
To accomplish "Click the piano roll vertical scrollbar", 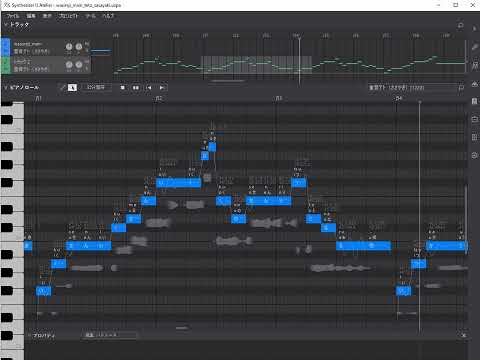I will (x=466, y=219).
